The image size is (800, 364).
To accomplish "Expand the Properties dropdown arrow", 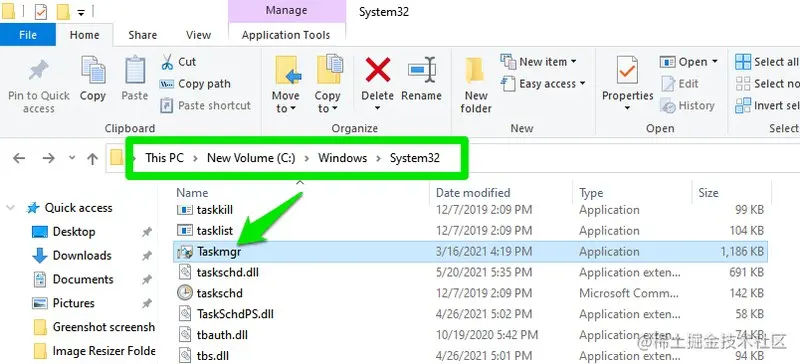I will click(x=627, y=108).
